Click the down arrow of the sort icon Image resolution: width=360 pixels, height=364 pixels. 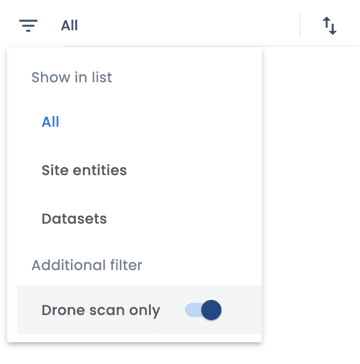click(x=333, y=28)
